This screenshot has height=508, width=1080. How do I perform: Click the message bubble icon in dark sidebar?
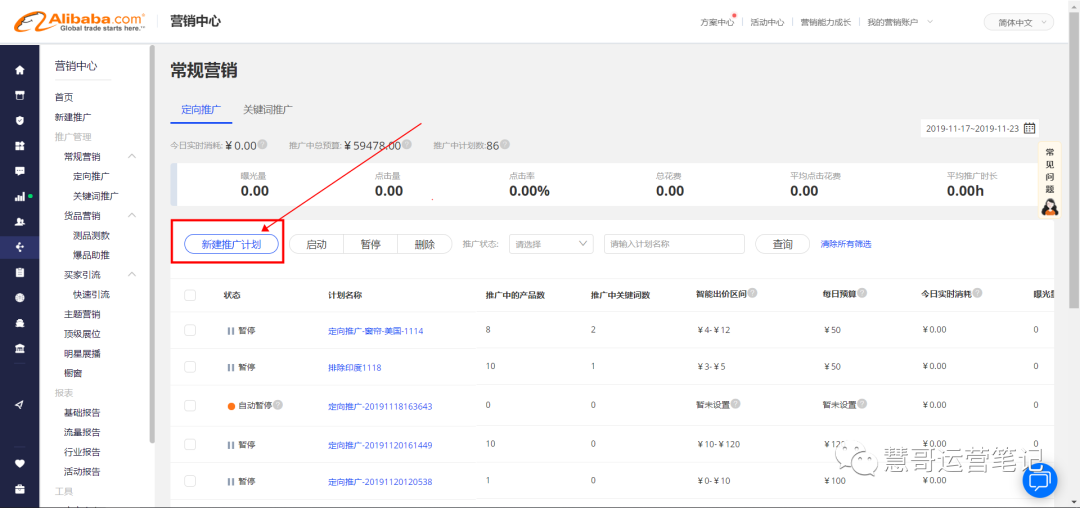[19, 171]
